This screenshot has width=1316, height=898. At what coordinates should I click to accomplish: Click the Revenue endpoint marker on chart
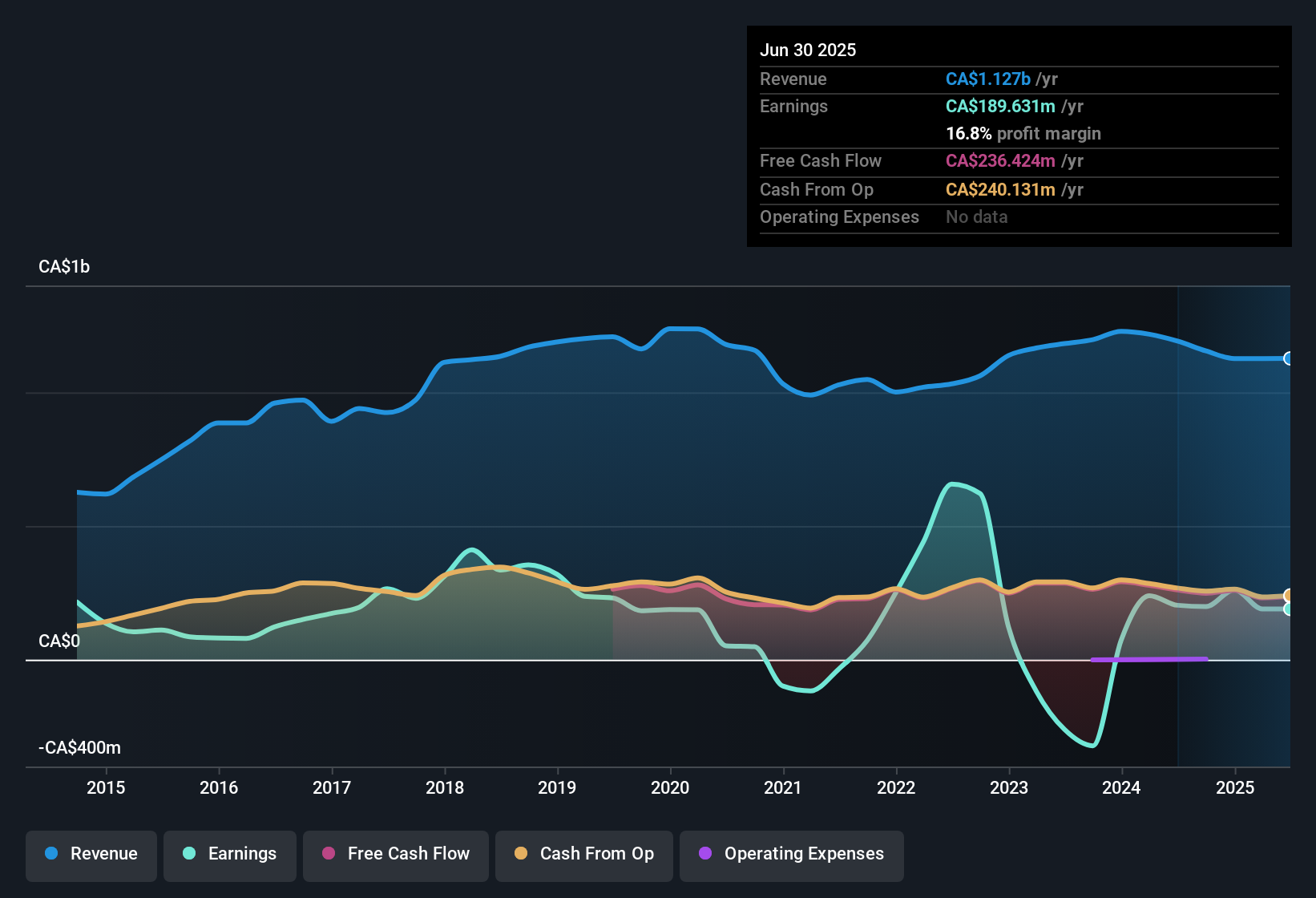click(x=1288, y=358)
